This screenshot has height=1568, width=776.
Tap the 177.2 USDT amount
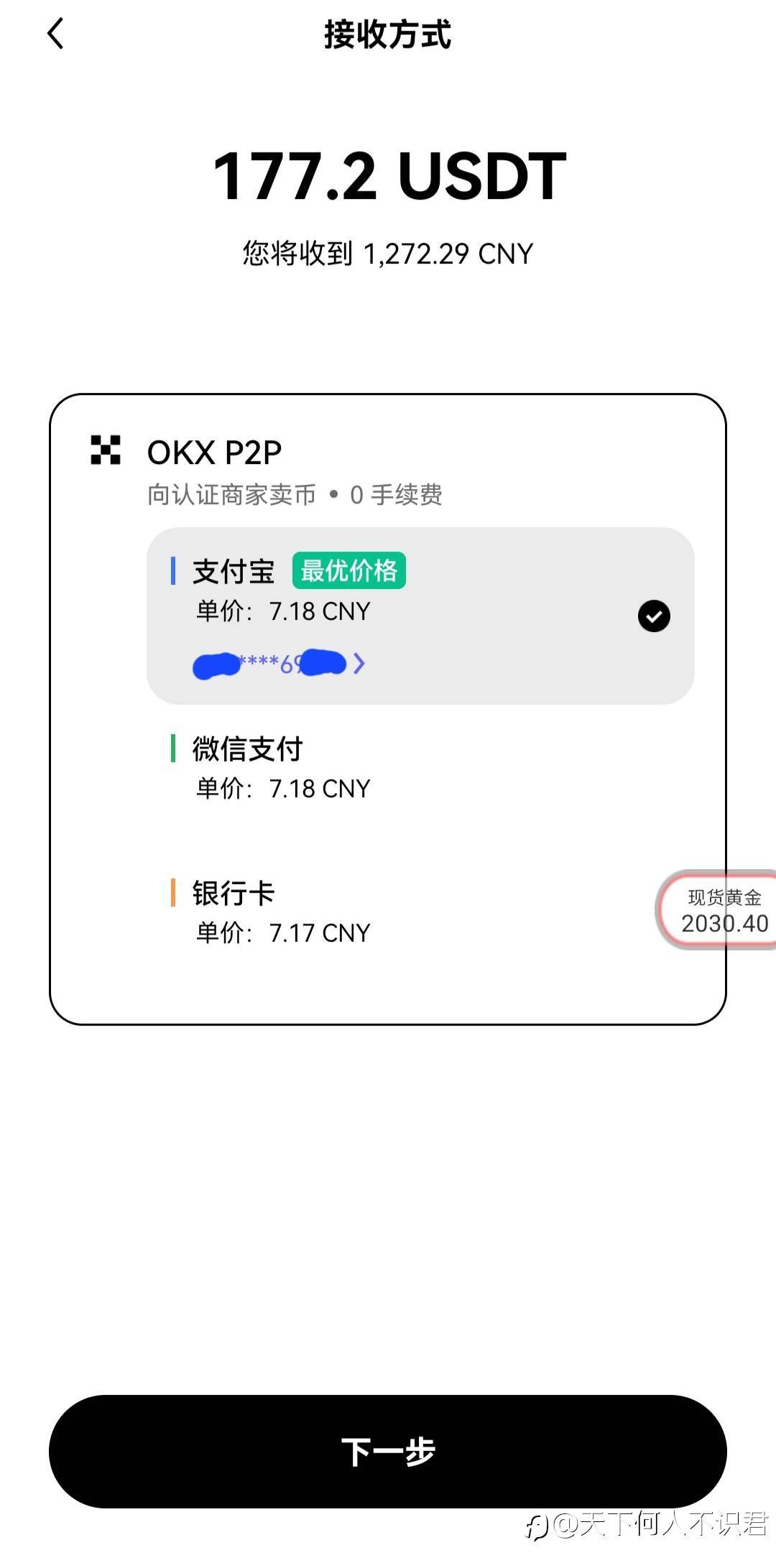click(389, 177)
